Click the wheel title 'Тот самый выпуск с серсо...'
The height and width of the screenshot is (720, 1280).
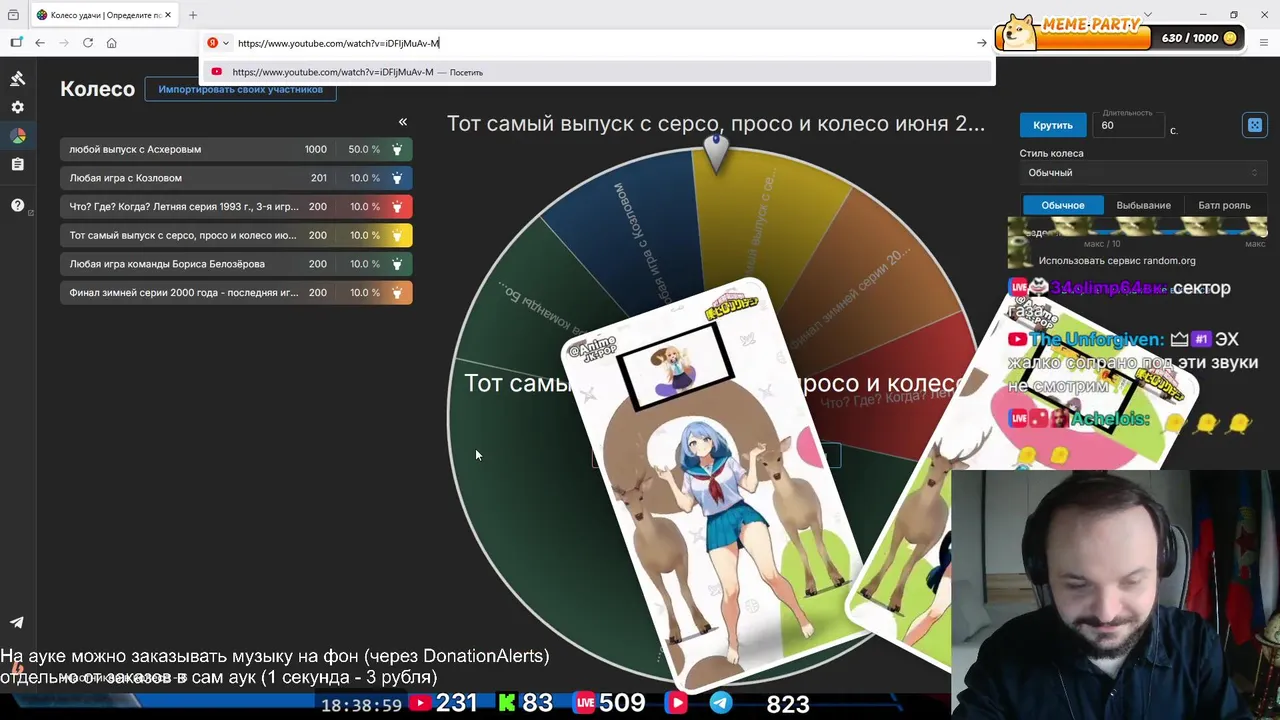[715, 124]
